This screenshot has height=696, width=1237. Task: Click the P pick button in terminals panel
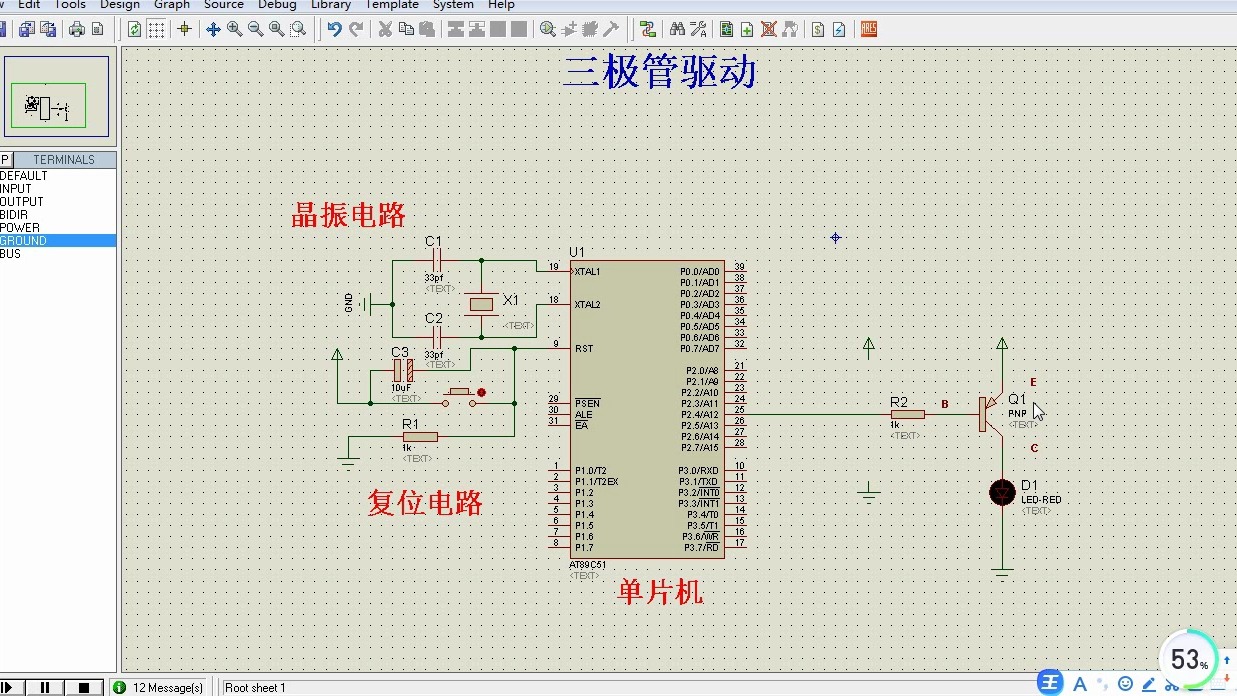coord(5,159)
